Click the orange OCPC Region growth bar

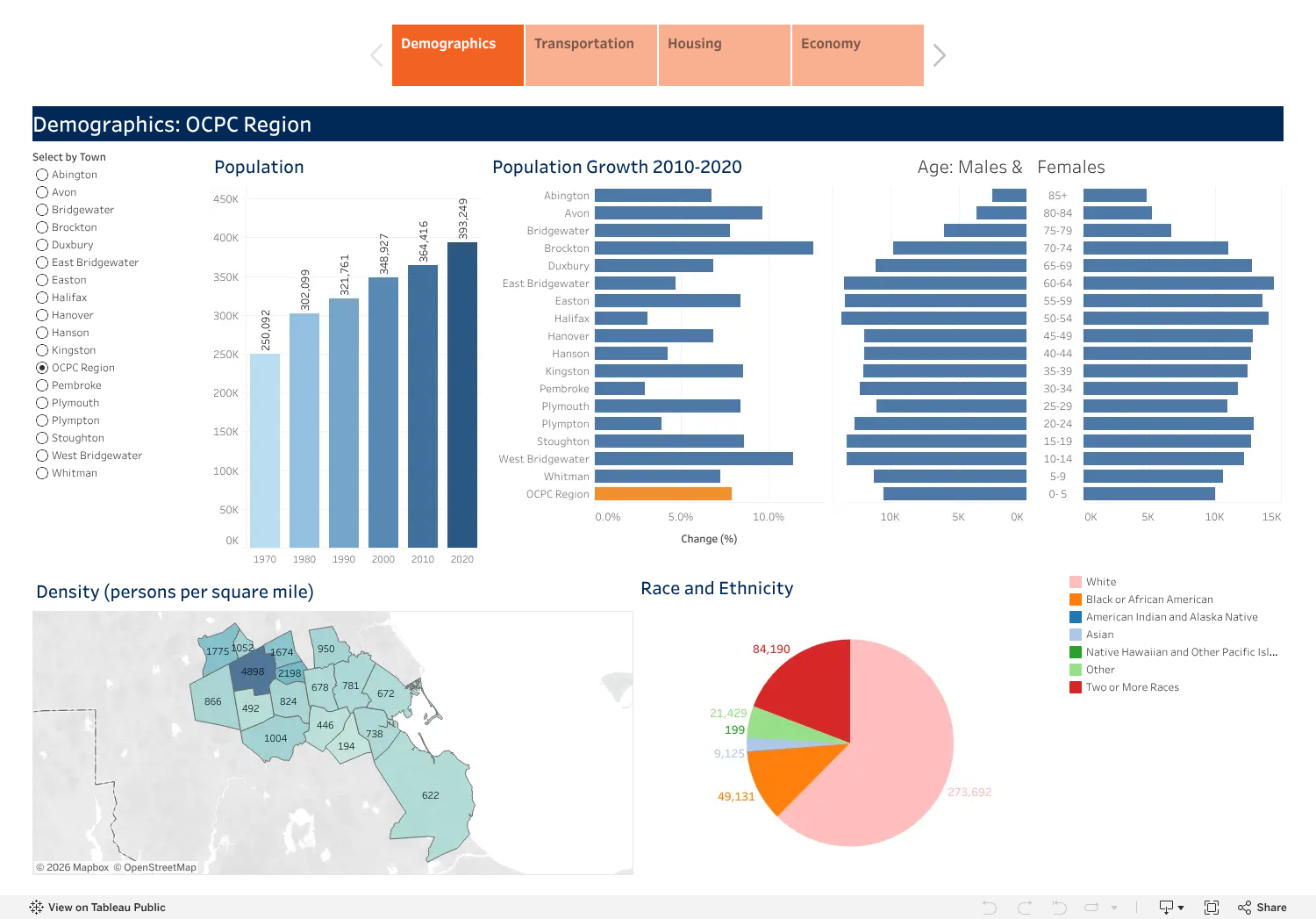tap(663, 494)
